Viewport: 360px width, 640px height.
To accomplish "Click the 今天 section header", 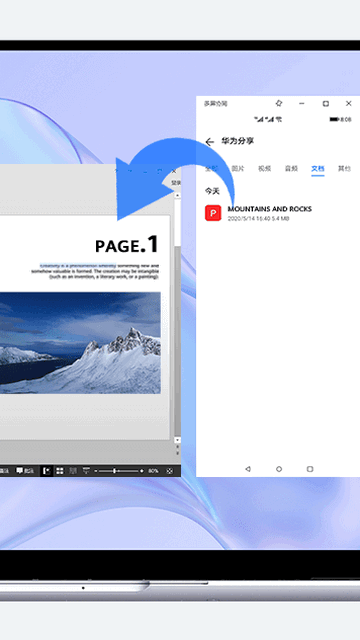I will pyautogui.click(x=212, y=191).
